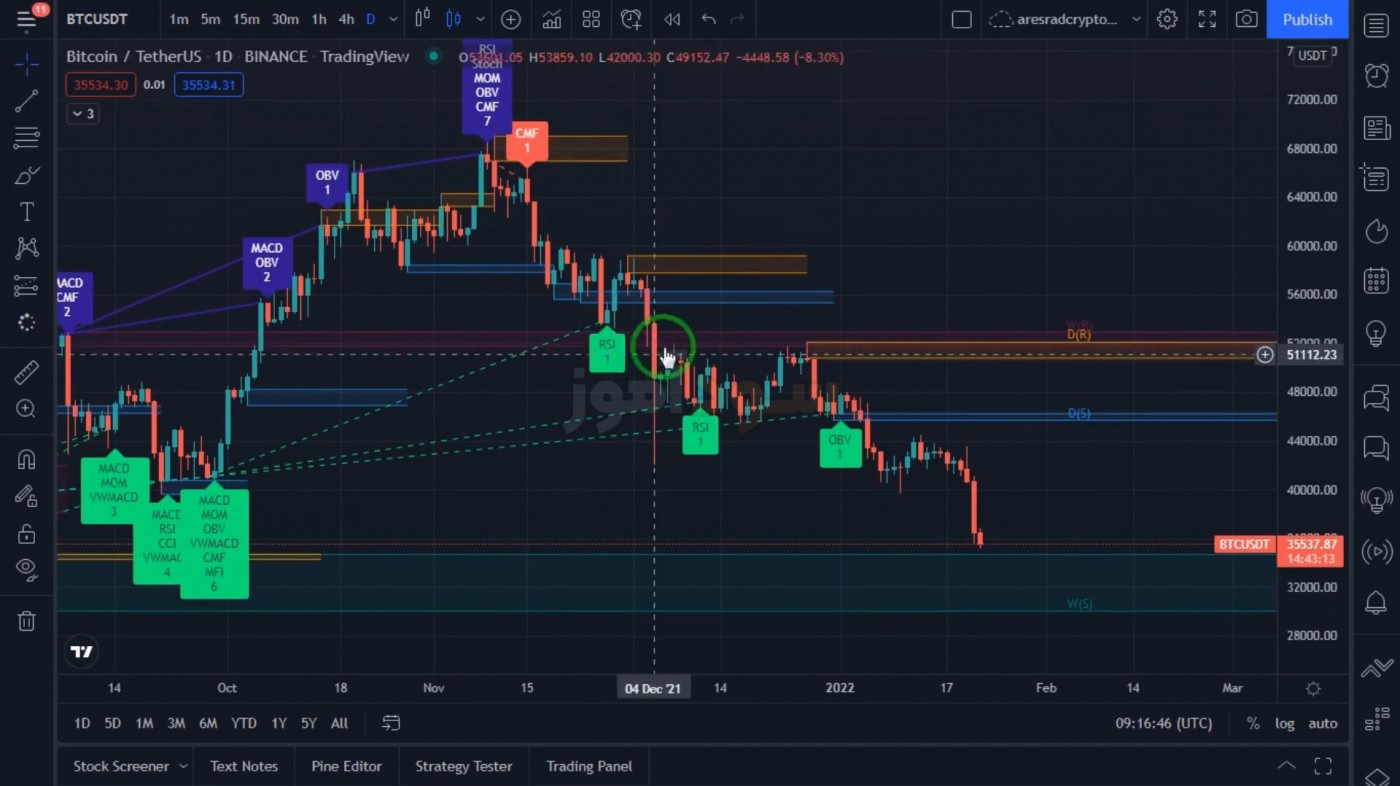Open the News panel in right sidebar
This screenshot has height=786, width=1400.
coord(1377,128)
